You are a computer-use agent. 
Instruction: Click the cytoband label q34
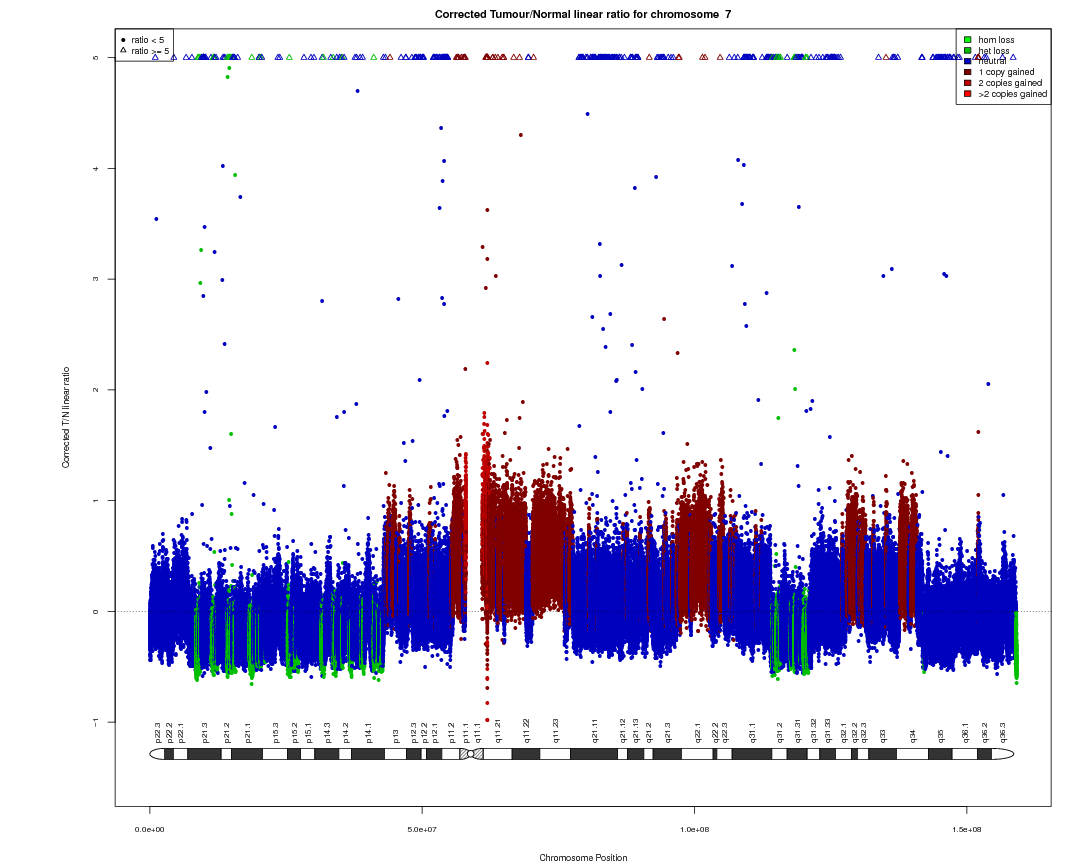click(913, 735)
